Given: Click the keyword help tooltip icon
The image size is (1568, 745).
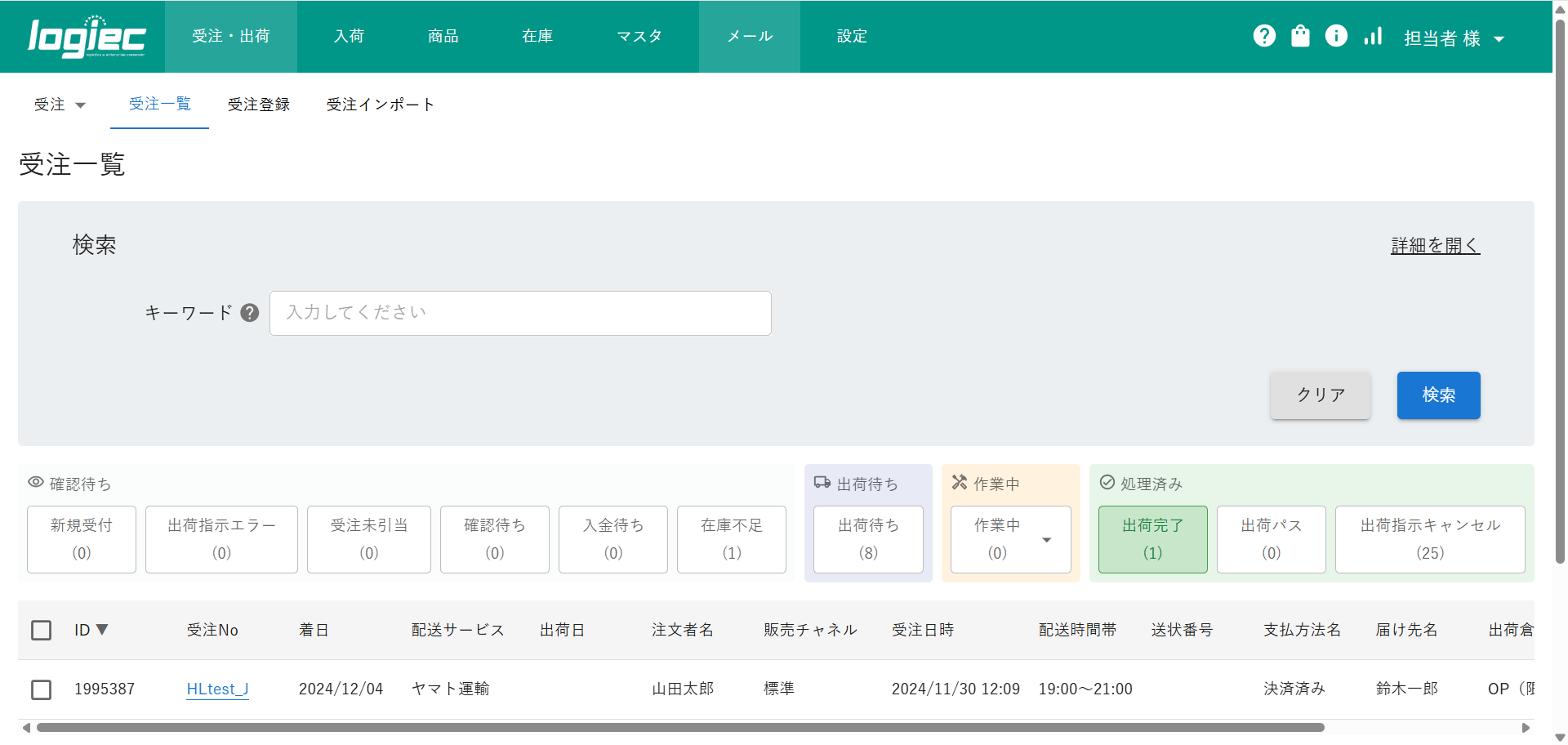Looking at the screenshot, I should [250, 313].
